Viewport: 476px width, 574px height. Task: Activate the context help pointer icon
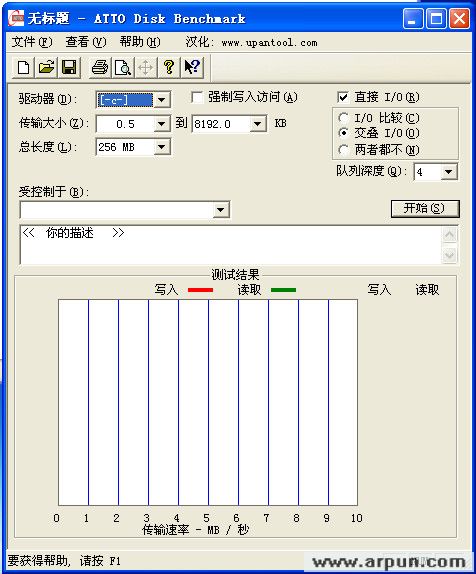coord(192,67)
